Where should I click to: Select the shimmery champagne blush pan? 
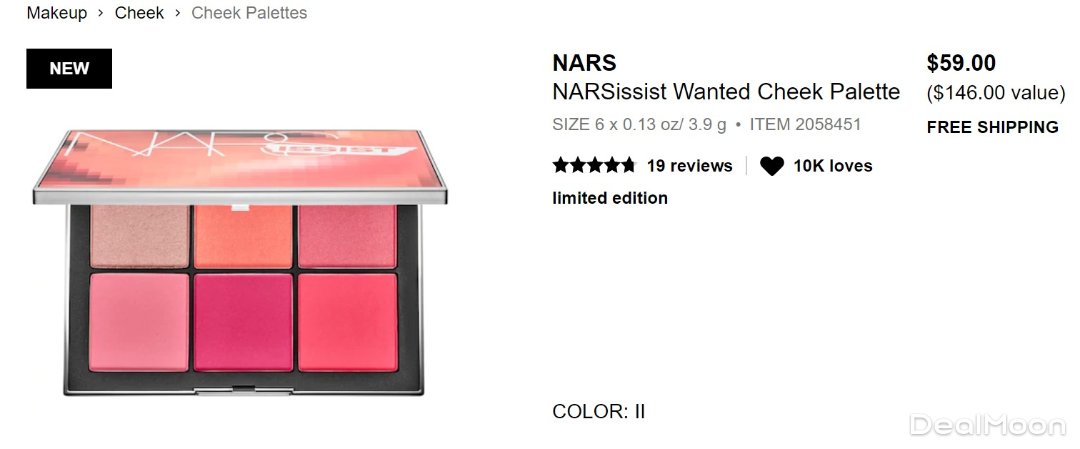(x=140, y=236)
